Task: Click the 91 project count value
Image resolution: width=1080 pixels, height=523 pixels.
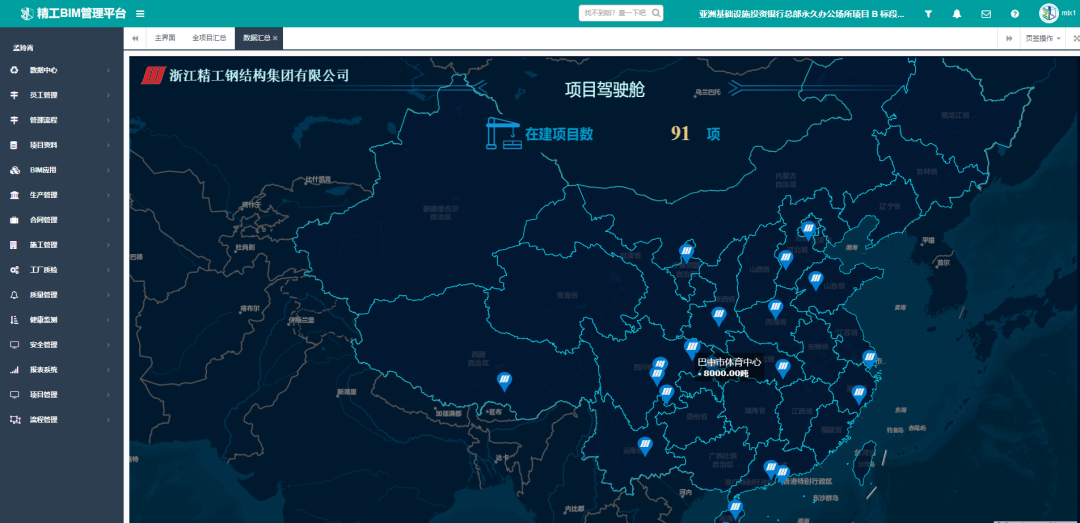Action: coord(680,134)
